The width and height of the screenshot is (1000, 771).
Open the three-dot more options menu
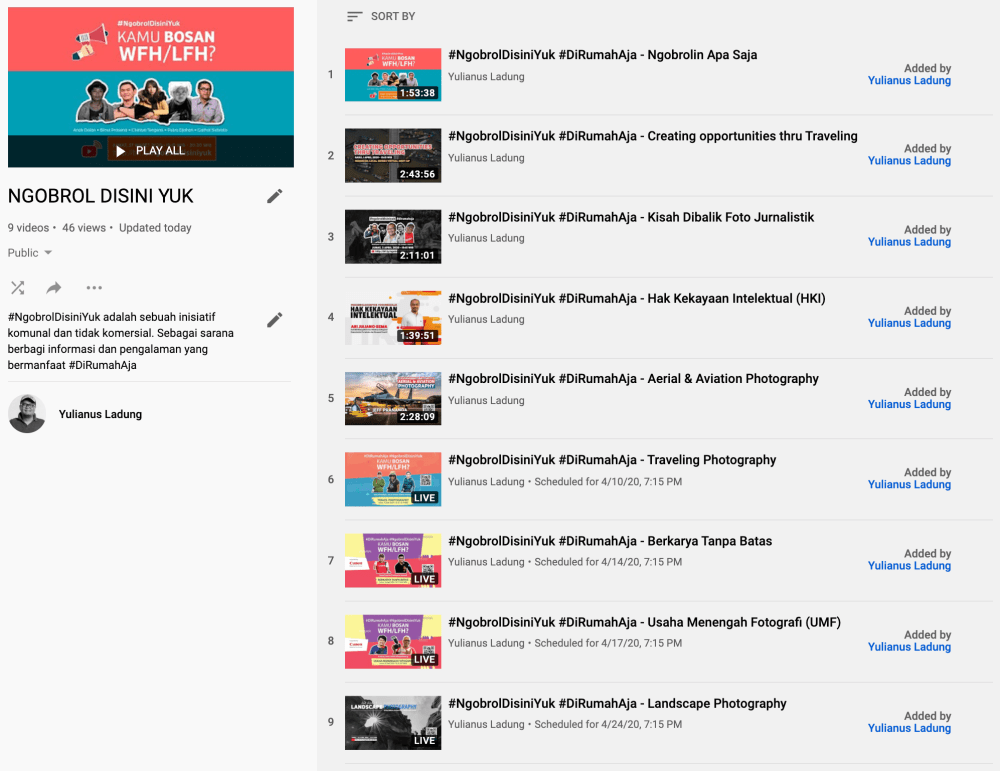point(94,288)
